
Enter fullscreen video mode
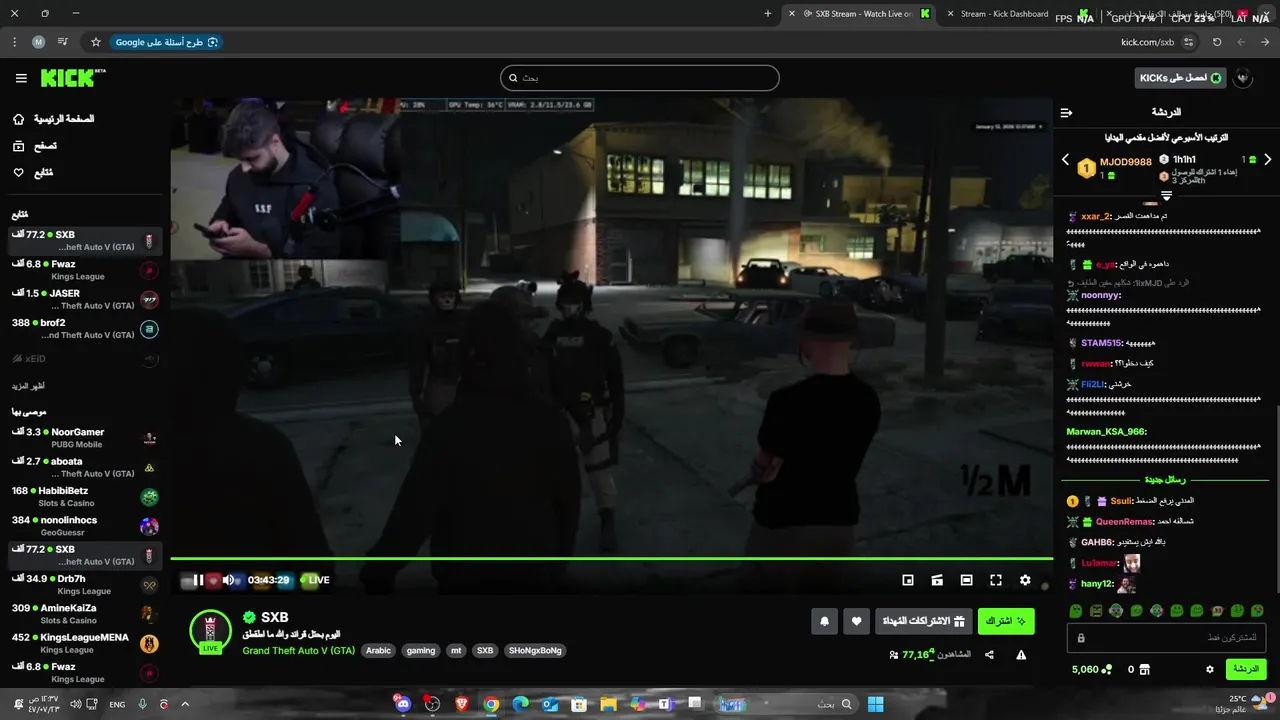[x=996, y=580]
